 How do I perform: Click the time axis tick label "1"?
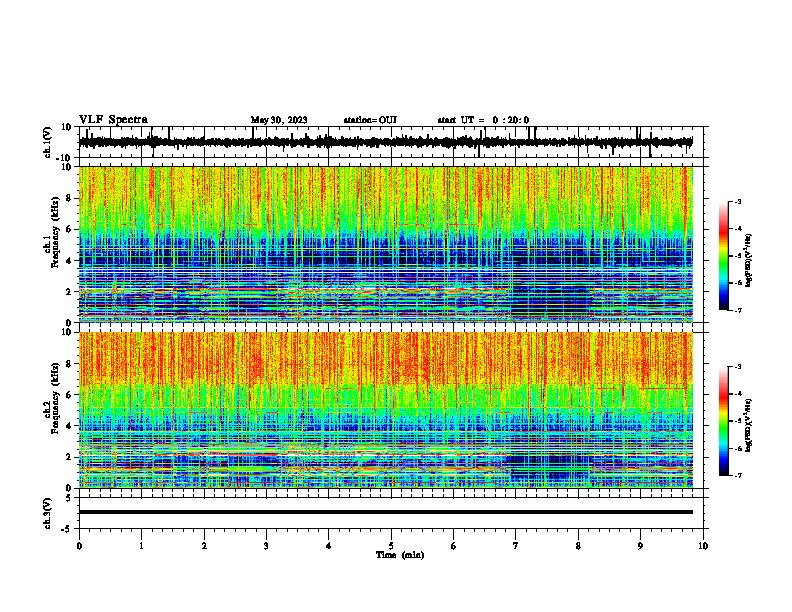point(141,546)
